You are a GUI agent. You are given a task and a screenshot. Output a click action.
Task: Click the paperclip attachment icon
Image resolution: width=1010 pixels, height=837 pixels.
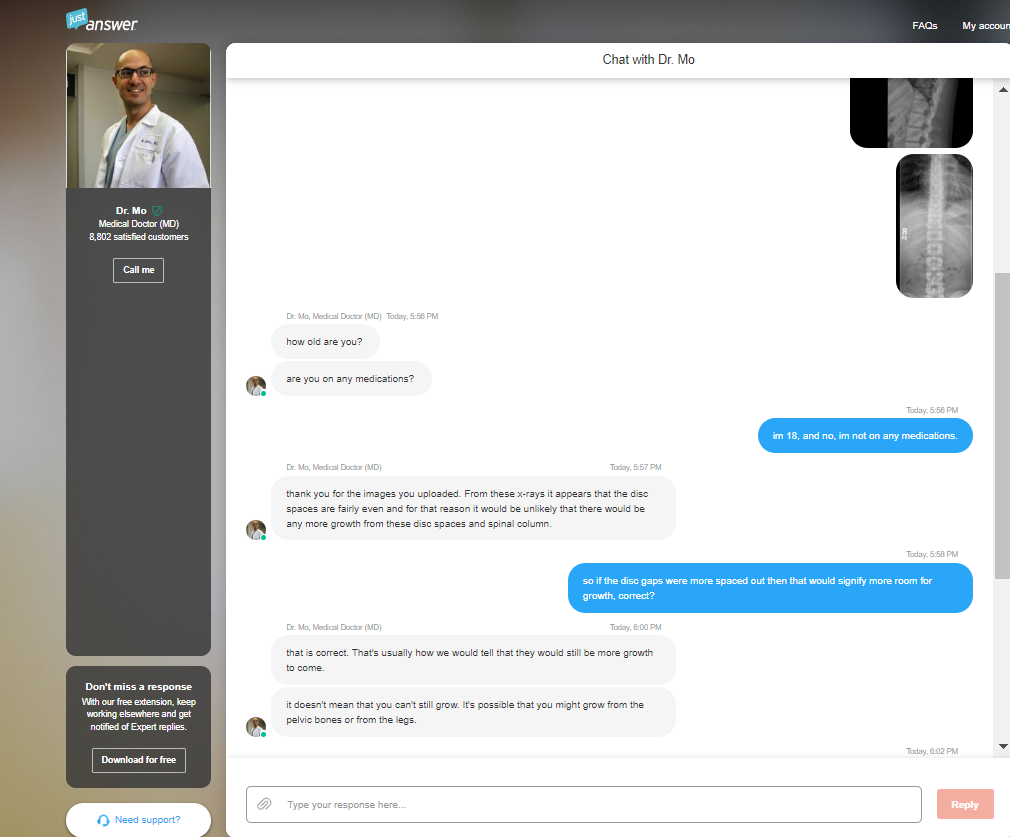click(x=264, y=804)
